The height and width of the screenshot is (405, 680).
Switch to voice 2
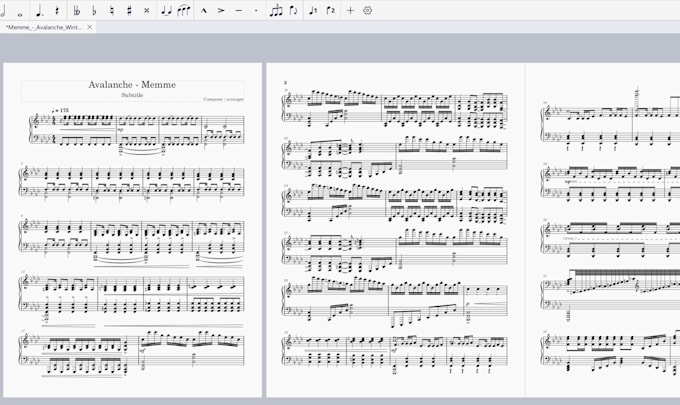[330, 11]
